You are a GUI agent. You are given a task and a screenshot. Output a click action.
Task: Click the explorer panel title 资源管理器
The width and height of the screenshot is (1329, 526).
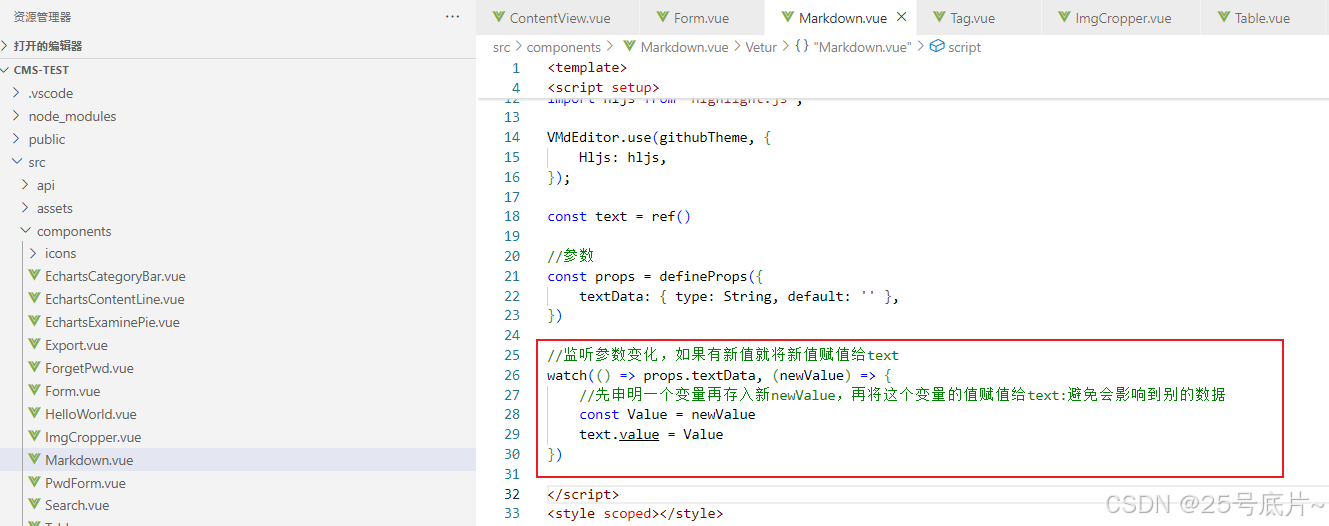(x=42, y=17)
